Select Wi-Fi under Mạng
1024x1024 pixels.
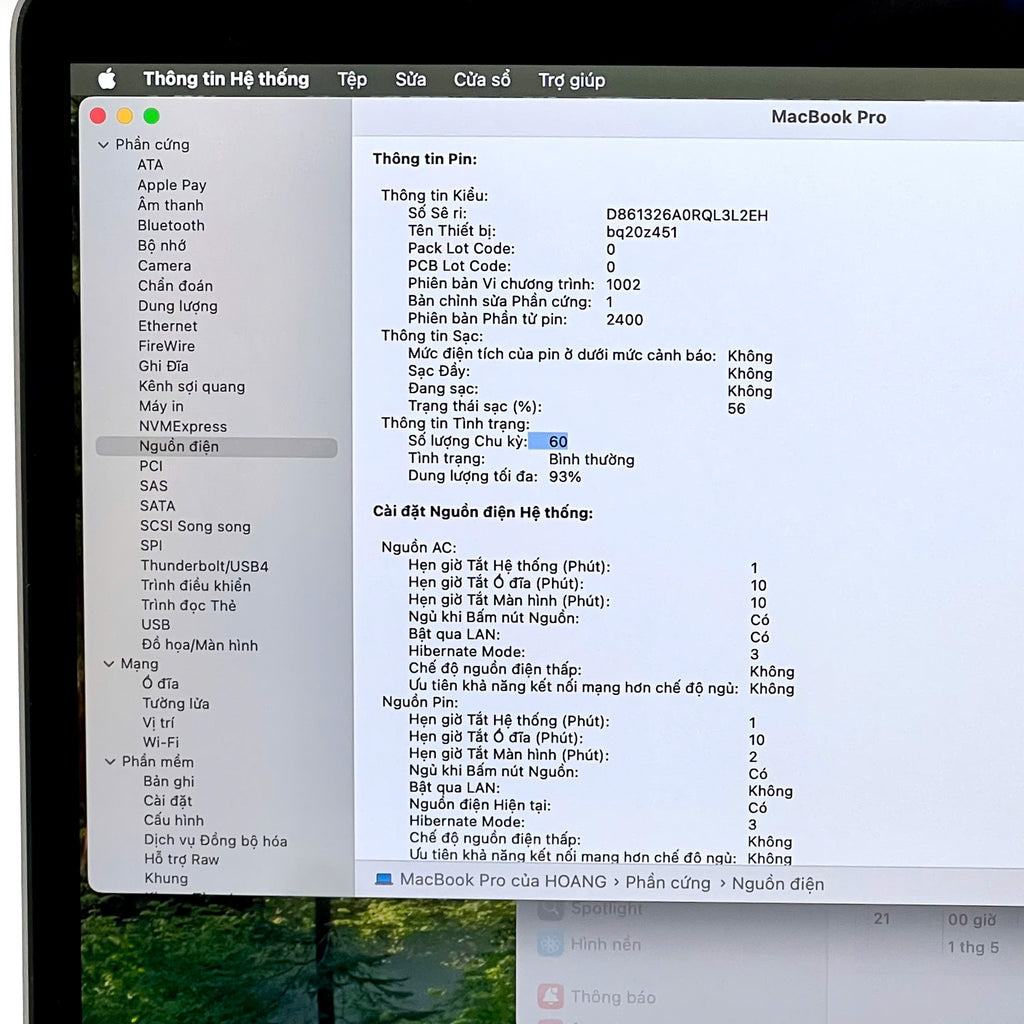coord(161,742)
